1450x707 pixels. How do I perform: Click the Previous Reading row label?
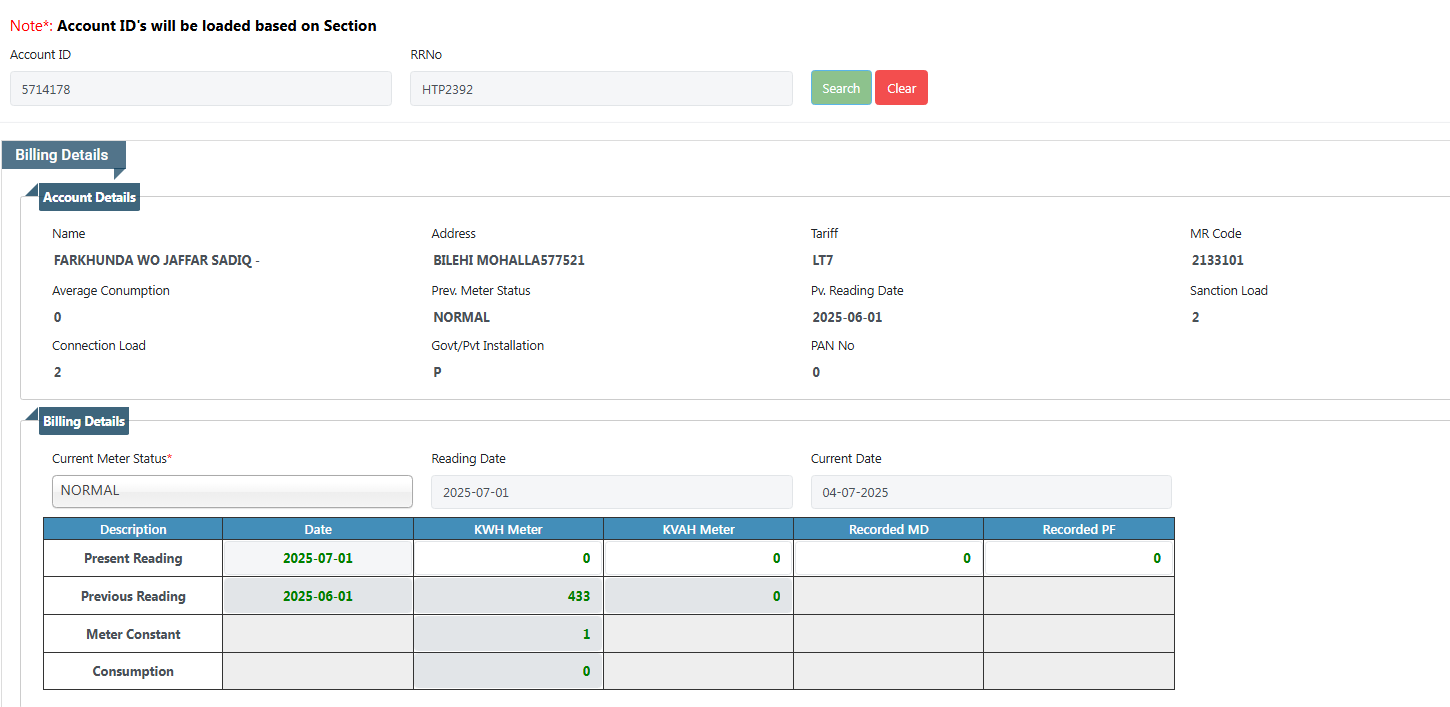[x=133, y=596]
